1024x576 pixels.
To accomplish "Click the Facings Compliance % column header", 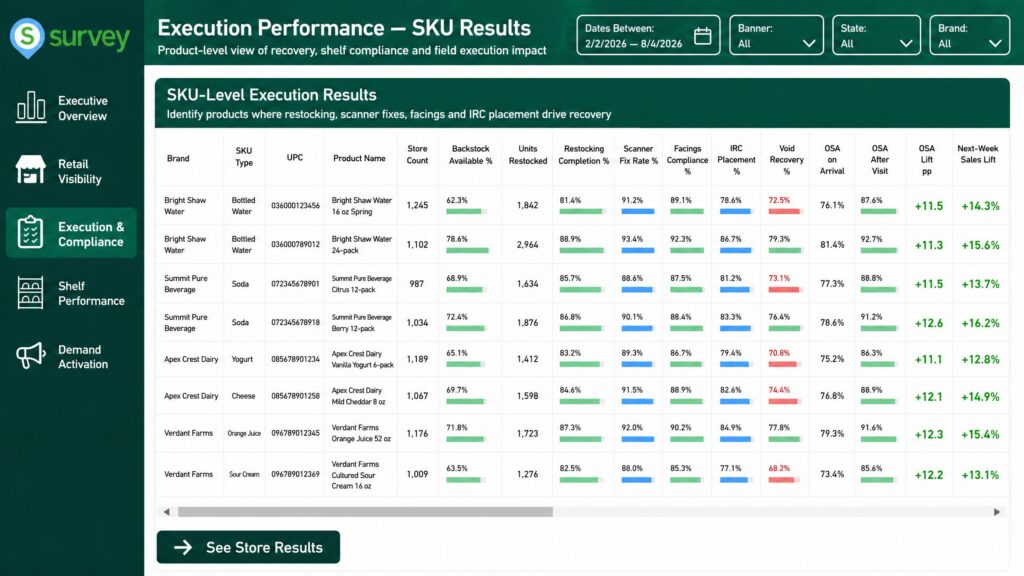I will (687, 160).
